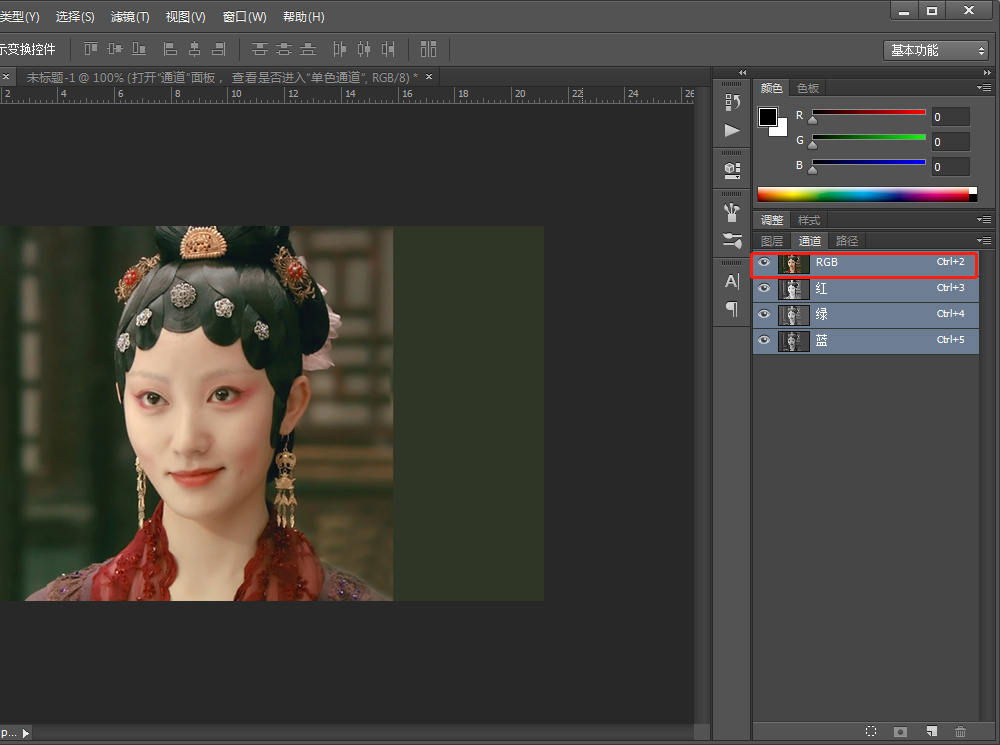1000x745 pixels.
Task: Open 基本功能 workspace dropdown
Action: click(936, 50)
